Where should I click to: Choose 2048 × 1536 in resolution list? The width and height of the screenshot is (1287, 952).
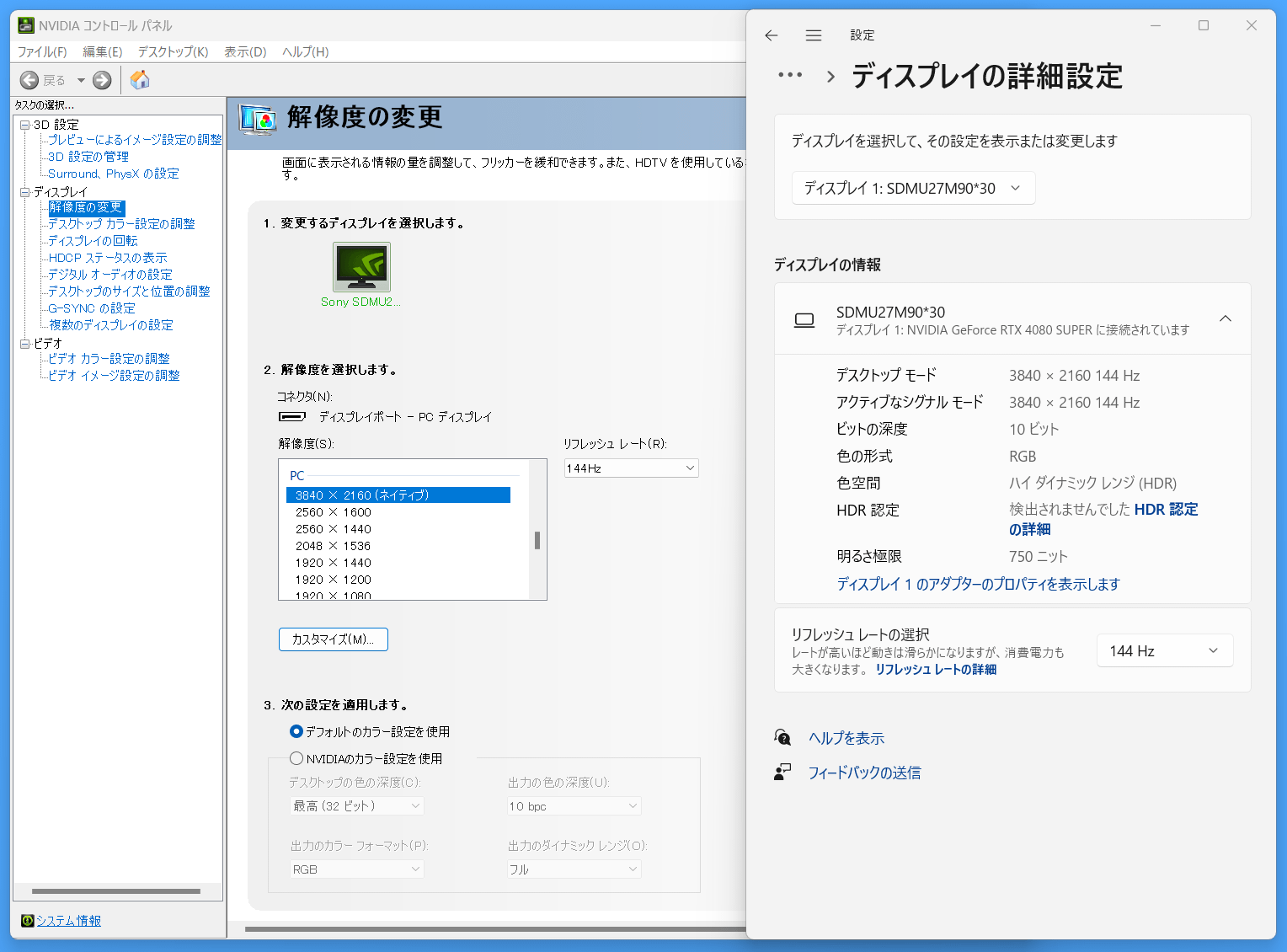(x=334, y=546)
